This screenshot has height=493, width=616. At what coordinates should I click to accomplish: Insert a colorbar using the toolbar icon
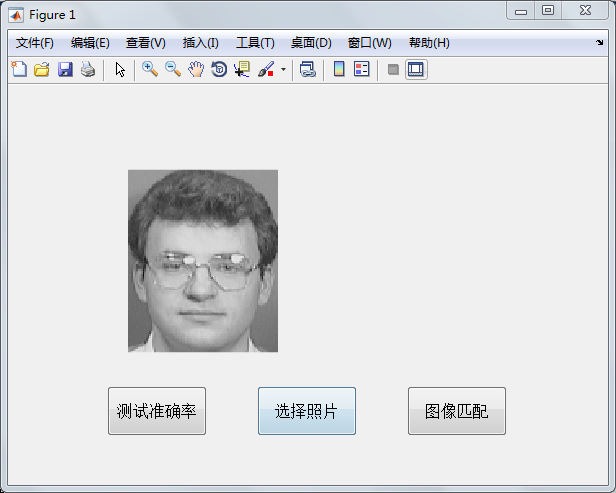point(339,70)
